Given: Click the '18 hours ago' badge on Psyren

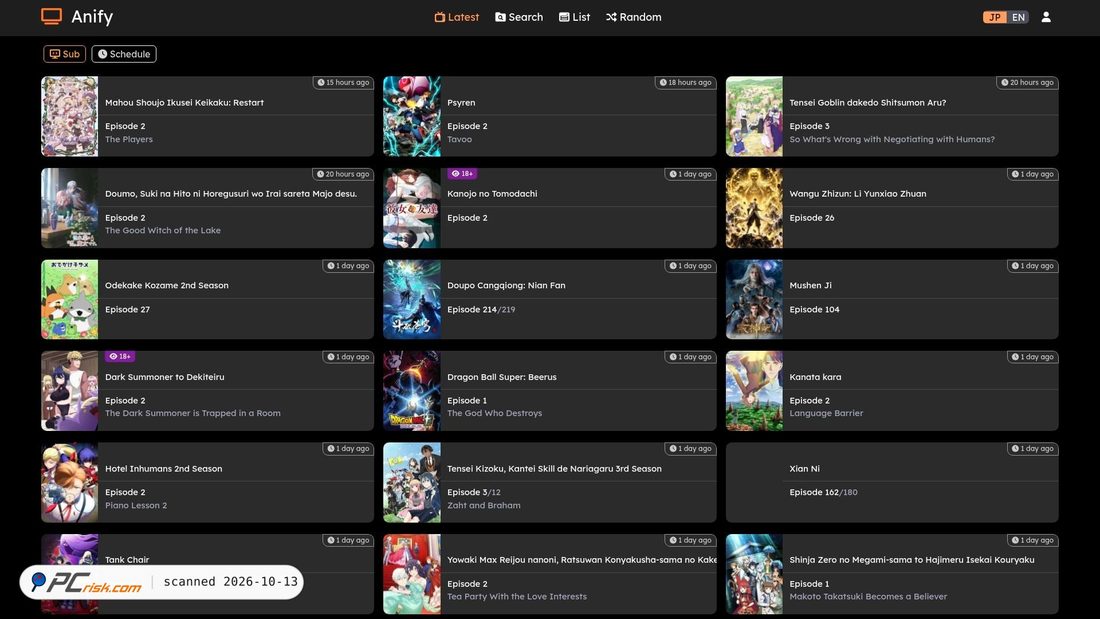Looking at the screenshot, I should point(685,83).
